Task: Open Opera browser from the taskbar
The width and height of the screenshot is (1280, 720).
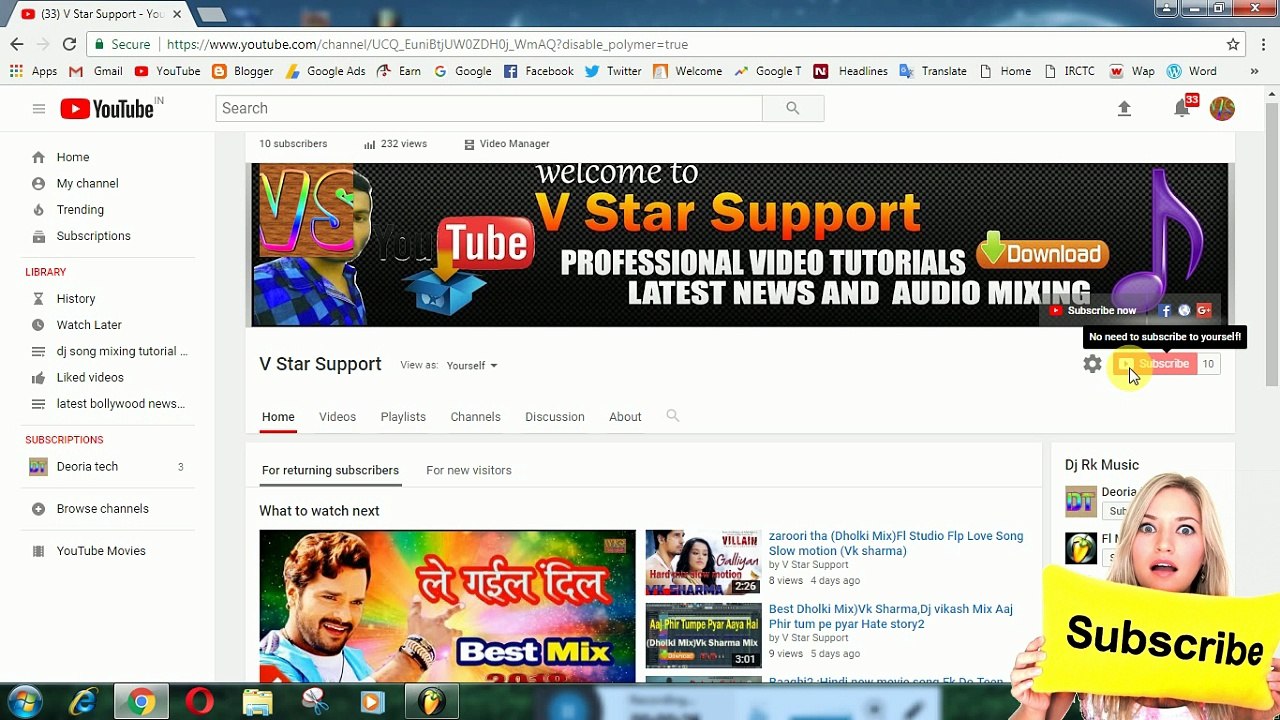Action: 199,702
